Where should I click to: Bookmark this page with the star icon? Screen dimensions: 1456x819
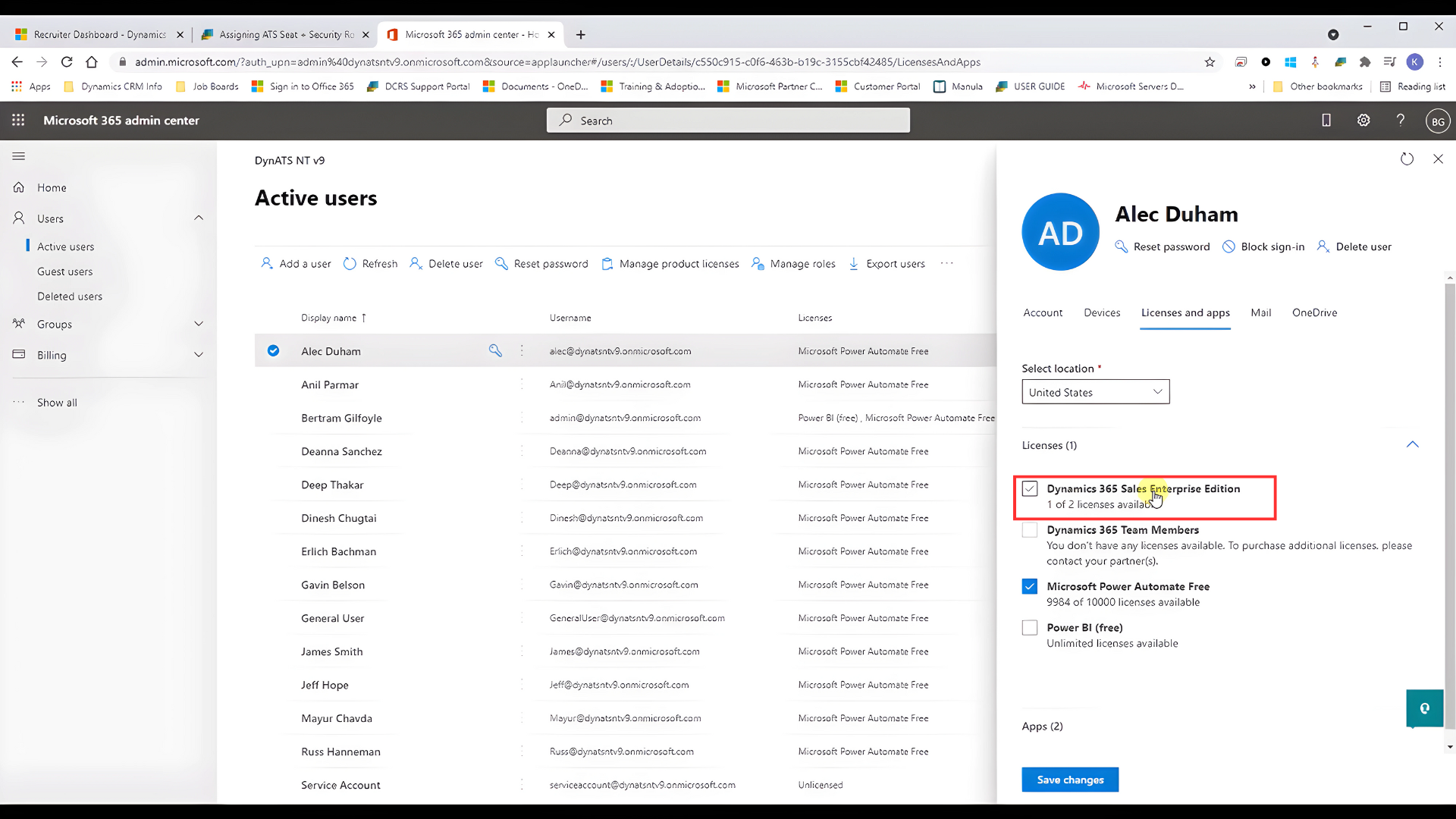[1210, 62]
